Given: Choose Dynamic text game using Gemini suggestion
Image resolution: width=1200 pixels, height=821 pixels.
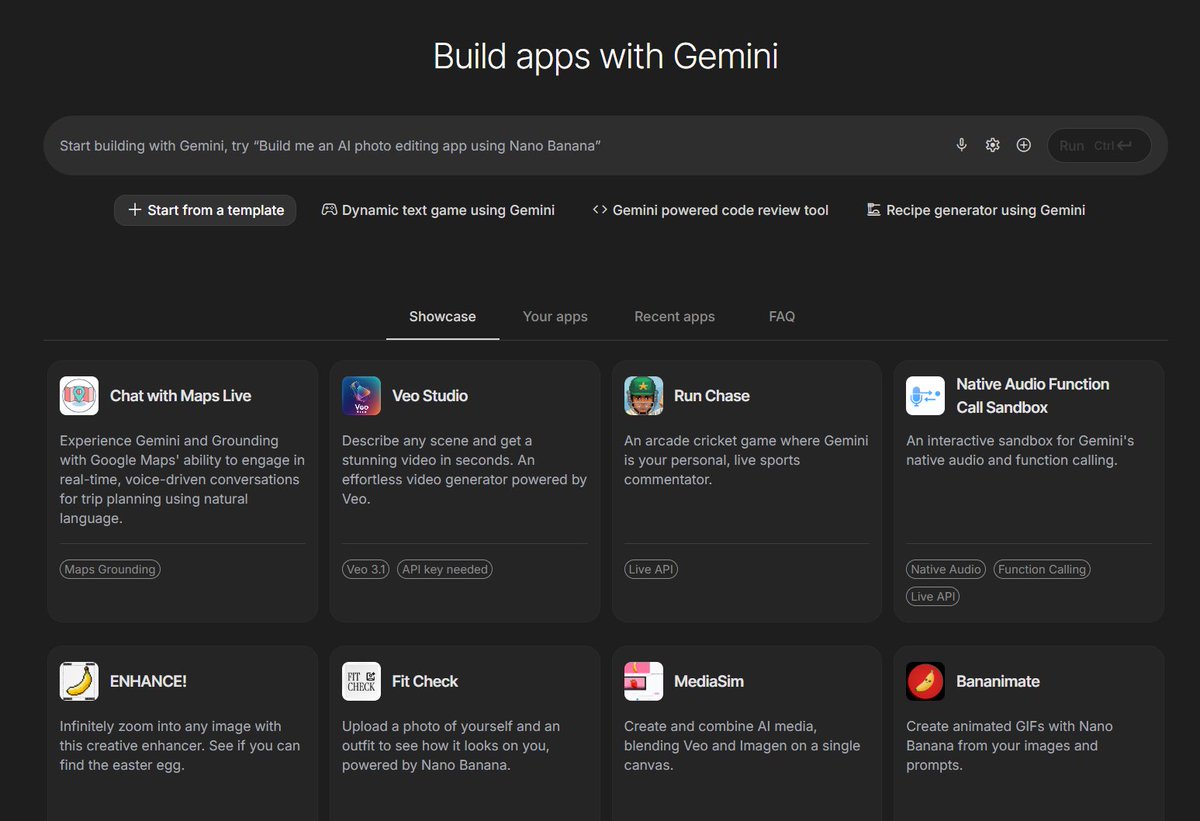Looking at the screenshot, I should tap(438, 210).
